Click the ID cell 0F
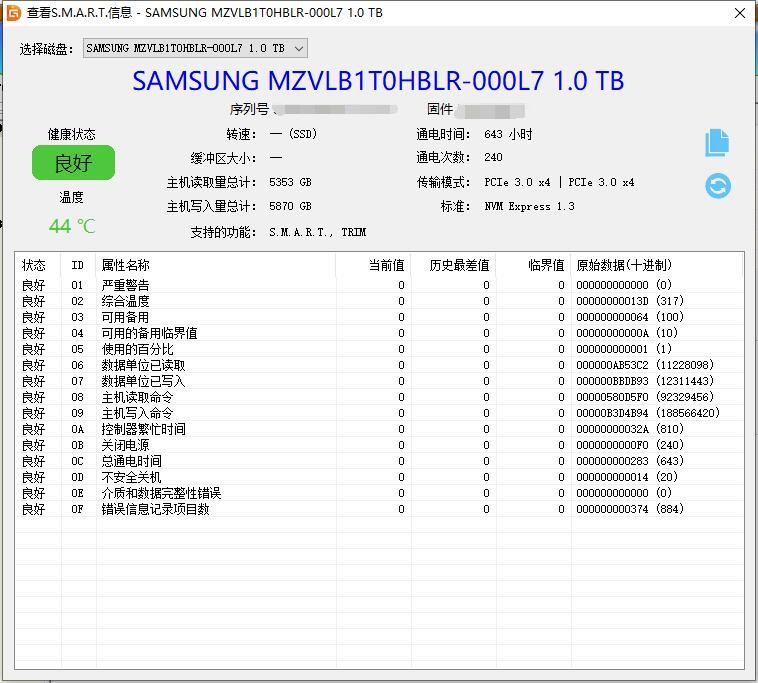This screenshot has height=683, width=758. click(77, 509)
